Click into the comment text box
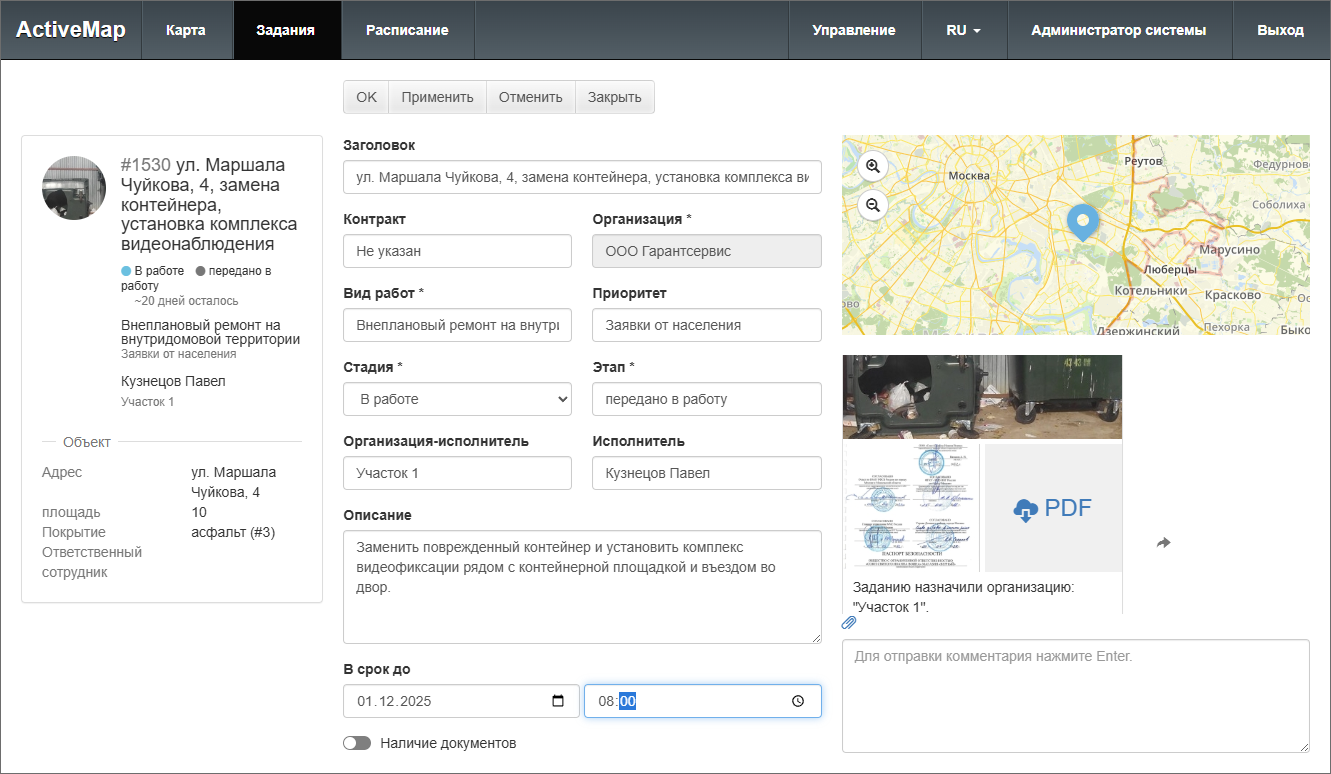Viewport: 1331px width, 774px height. 1075,695
